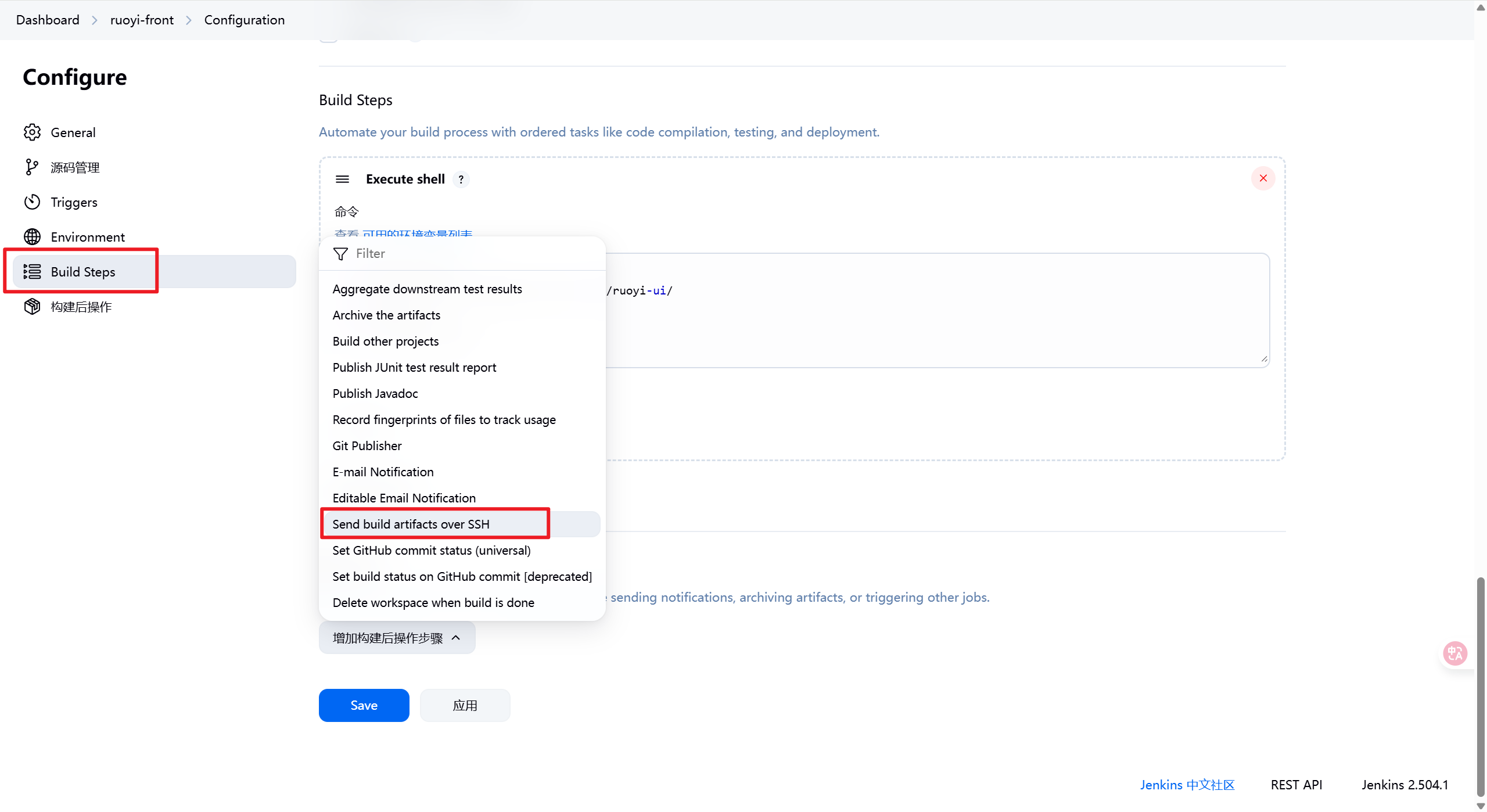The image size is (1487, 812).
Task: Open 源码管理 branch icon in sidebar
Action: tap(31, 167)
